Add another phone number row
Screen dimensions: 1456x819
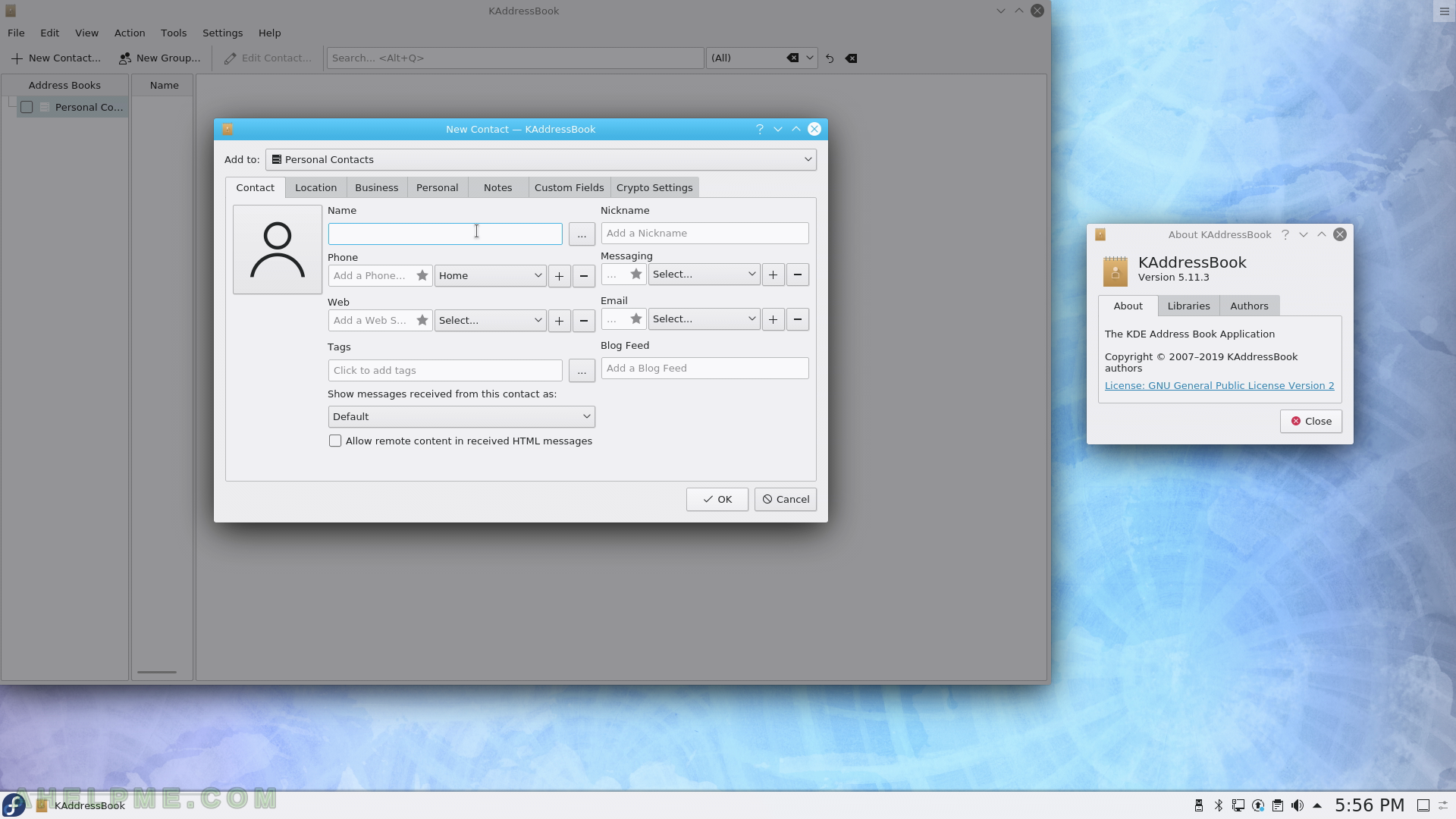coord(559,276)
